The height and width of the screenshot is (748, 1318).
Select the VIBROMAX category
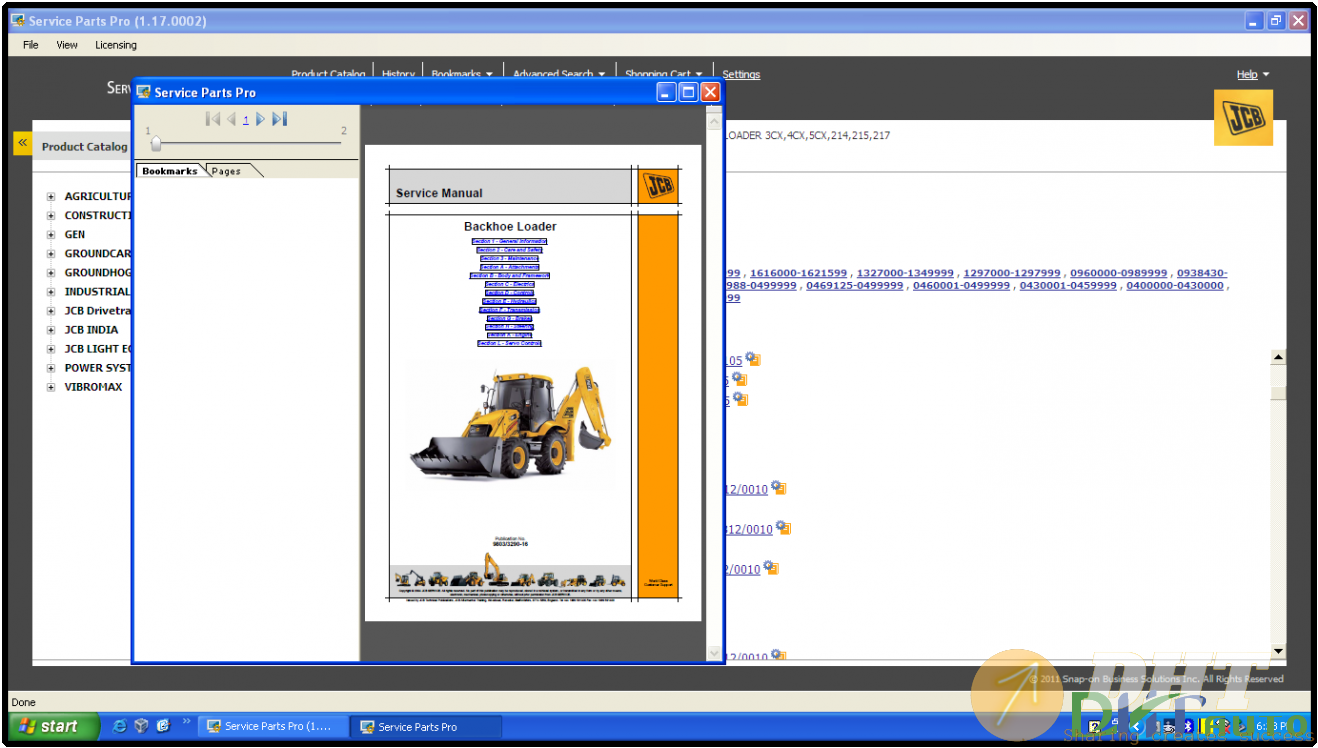coord(93,387)
